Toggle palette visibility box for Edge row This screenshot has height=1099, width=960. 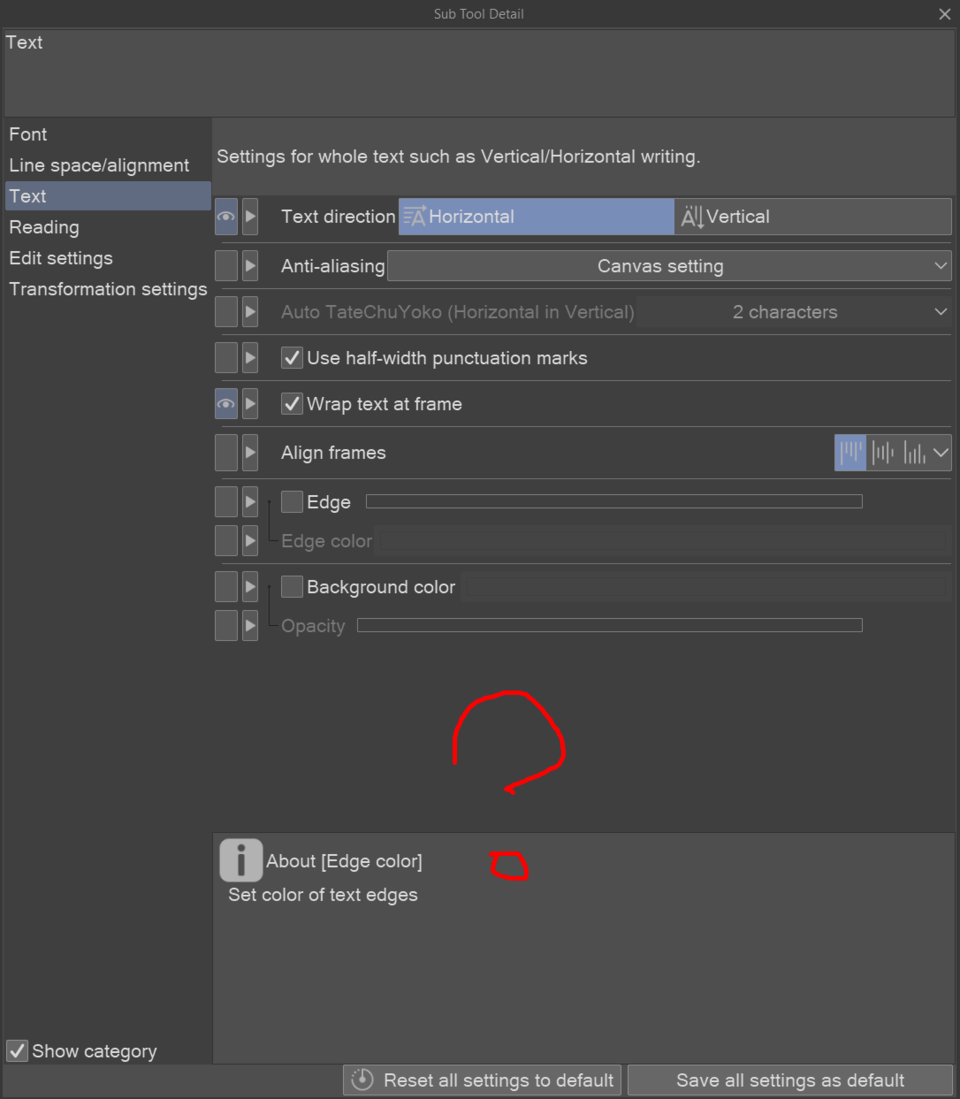pyautogui.click(x=226, y=502)
